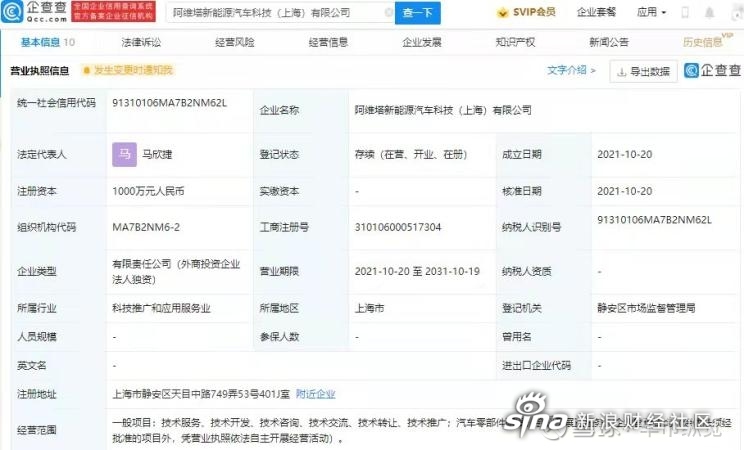Select 有限责任公司 enterprise type text
This screenshot has height=450, width=744.
click(x=176, y=272)
